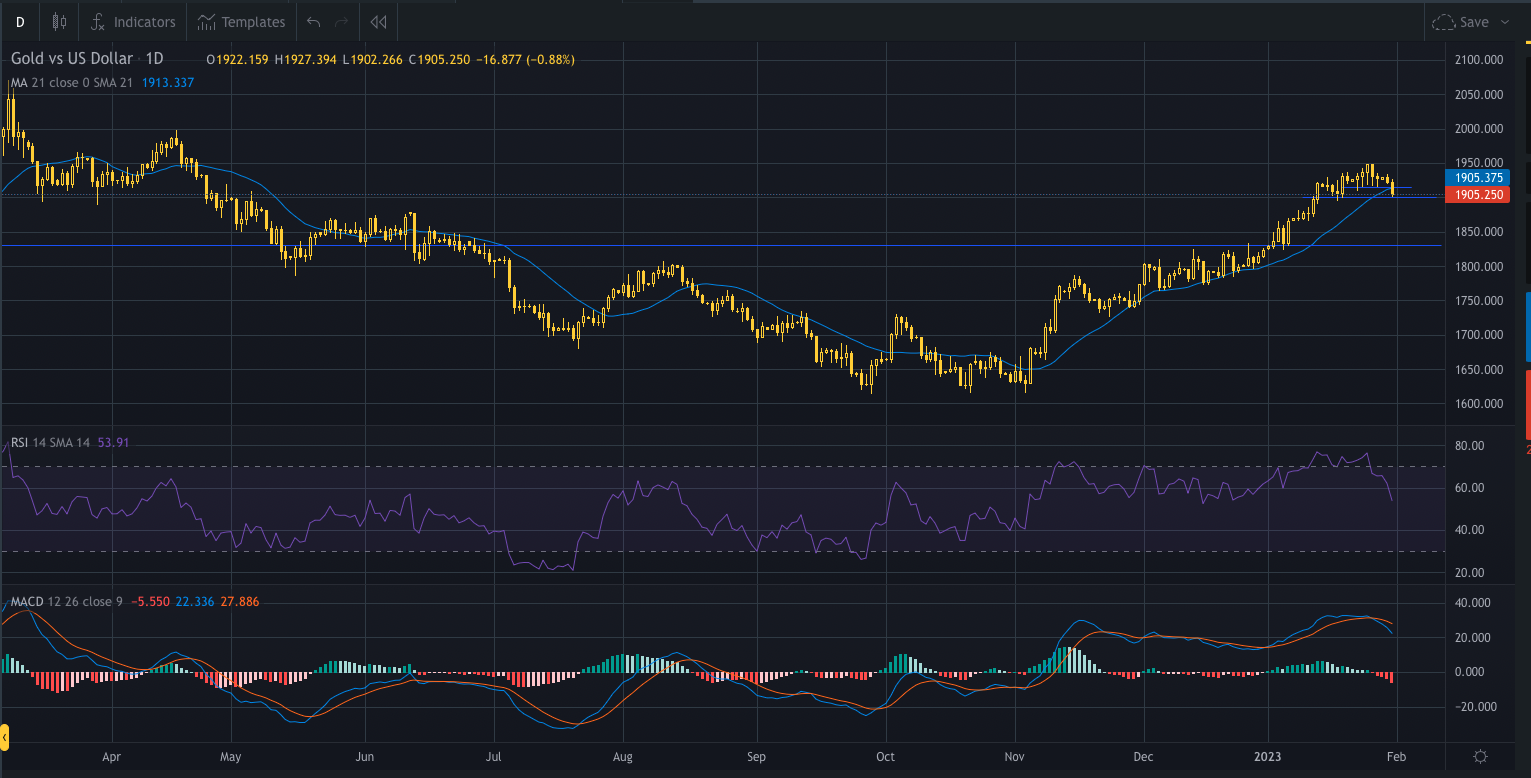The height and width of the screenshot is (778, 1531).
Task: Click the RSI 80.00 axis label
Action: point(1470,445)
